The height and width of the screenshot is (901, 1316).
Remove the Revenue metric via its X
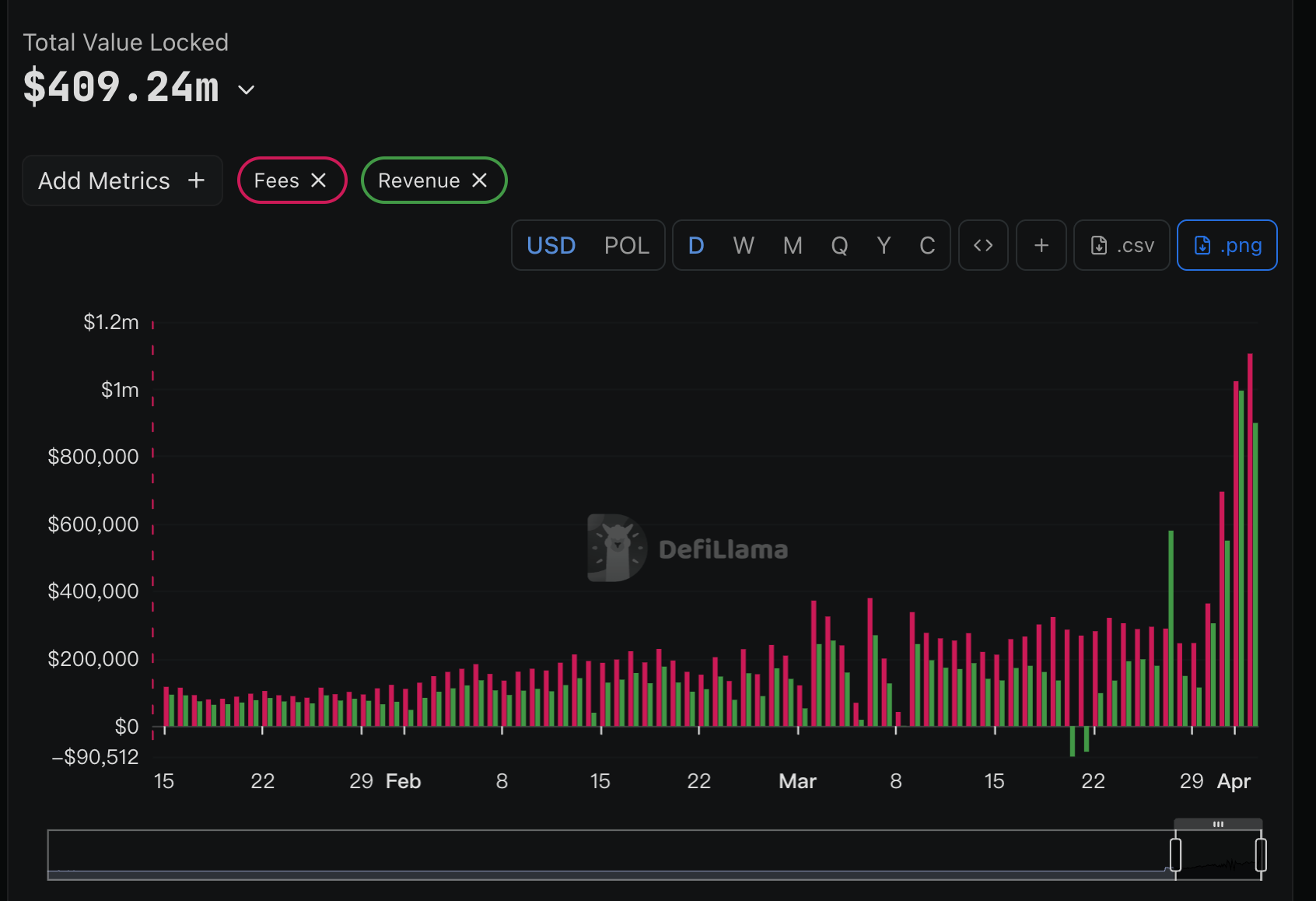pyautogui.click(x=479, y=181)
